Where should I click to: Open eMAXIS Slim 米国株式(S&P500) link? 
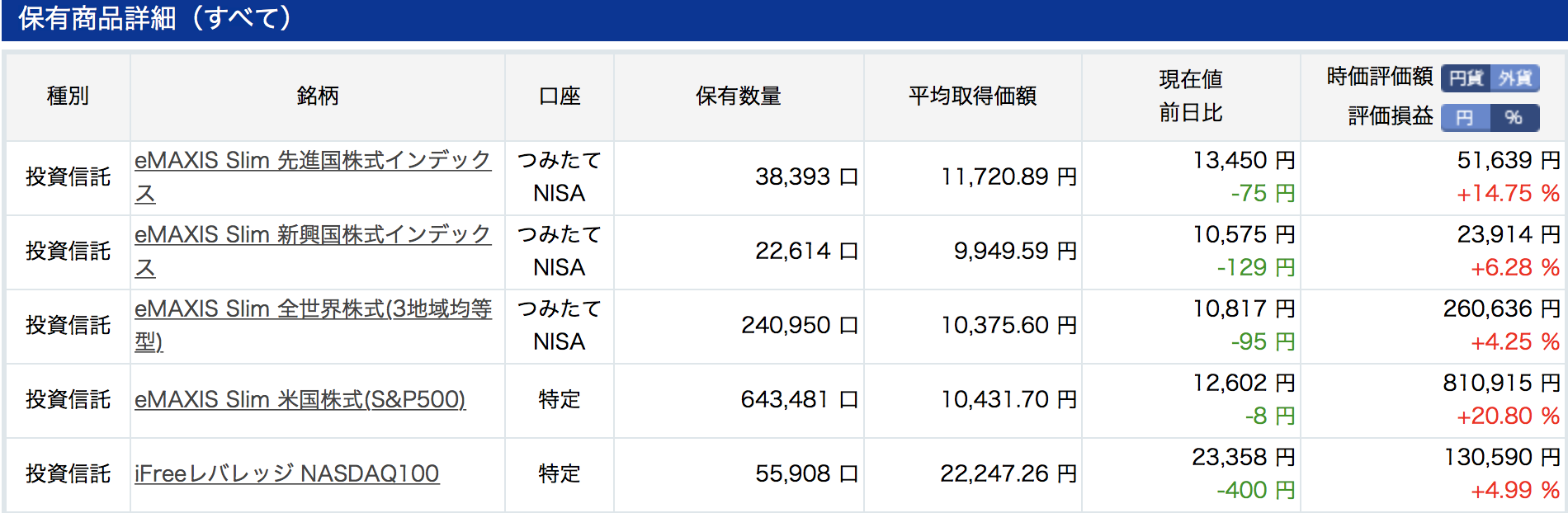pyautogui.click(x=300, y=399)
